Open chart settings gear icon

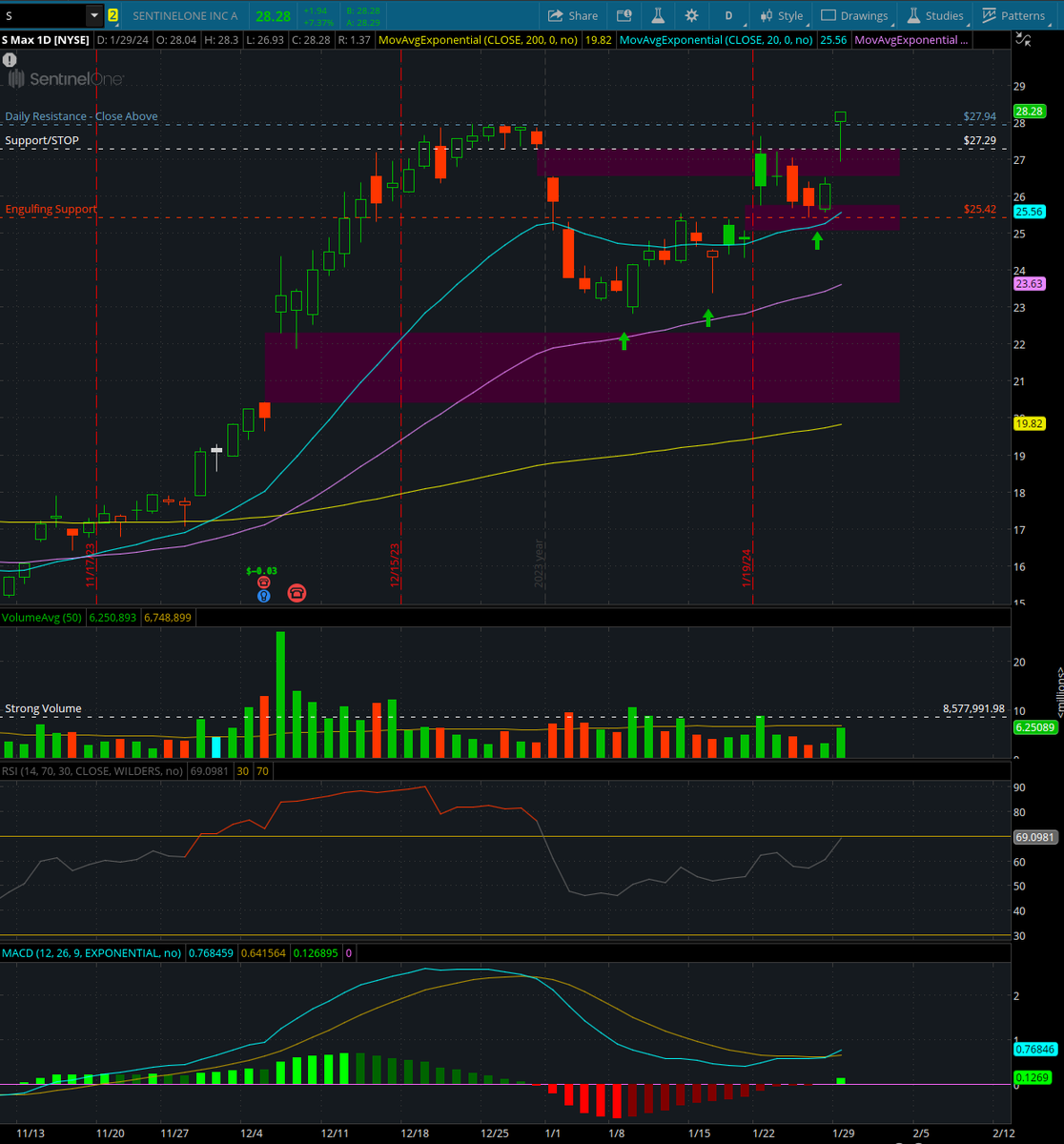pos(691,15)
